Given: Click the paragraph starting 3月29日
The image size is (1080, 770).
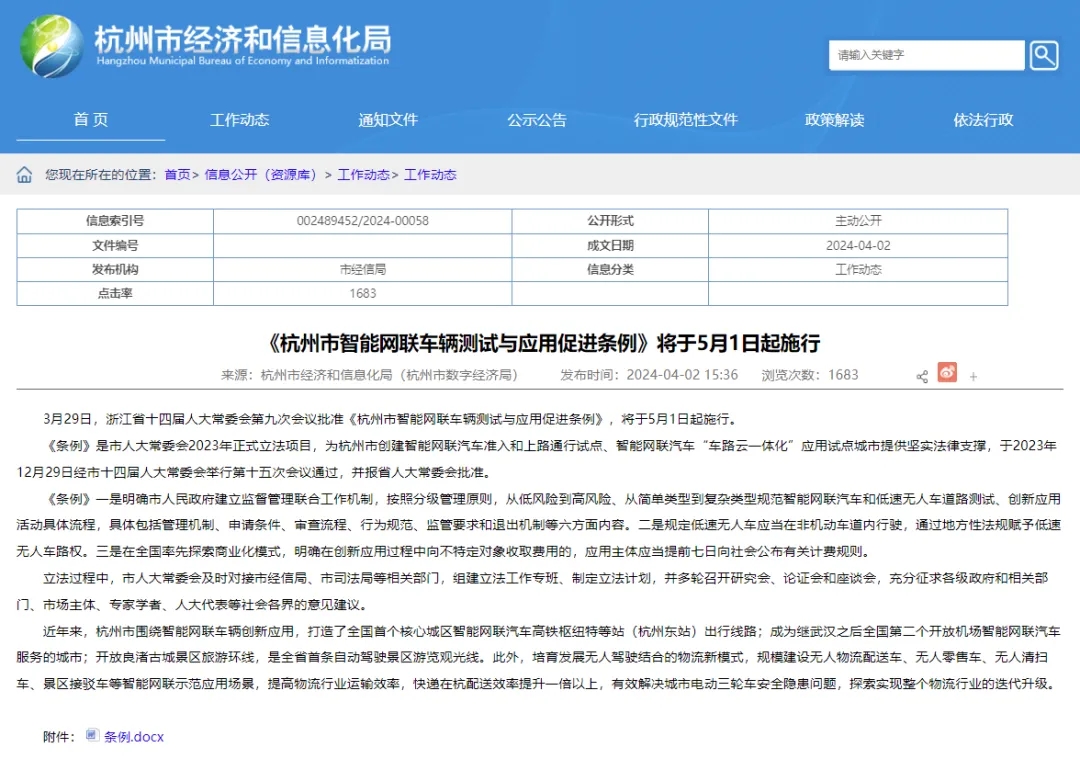Looking at the screenshot, I should [390, 419].
